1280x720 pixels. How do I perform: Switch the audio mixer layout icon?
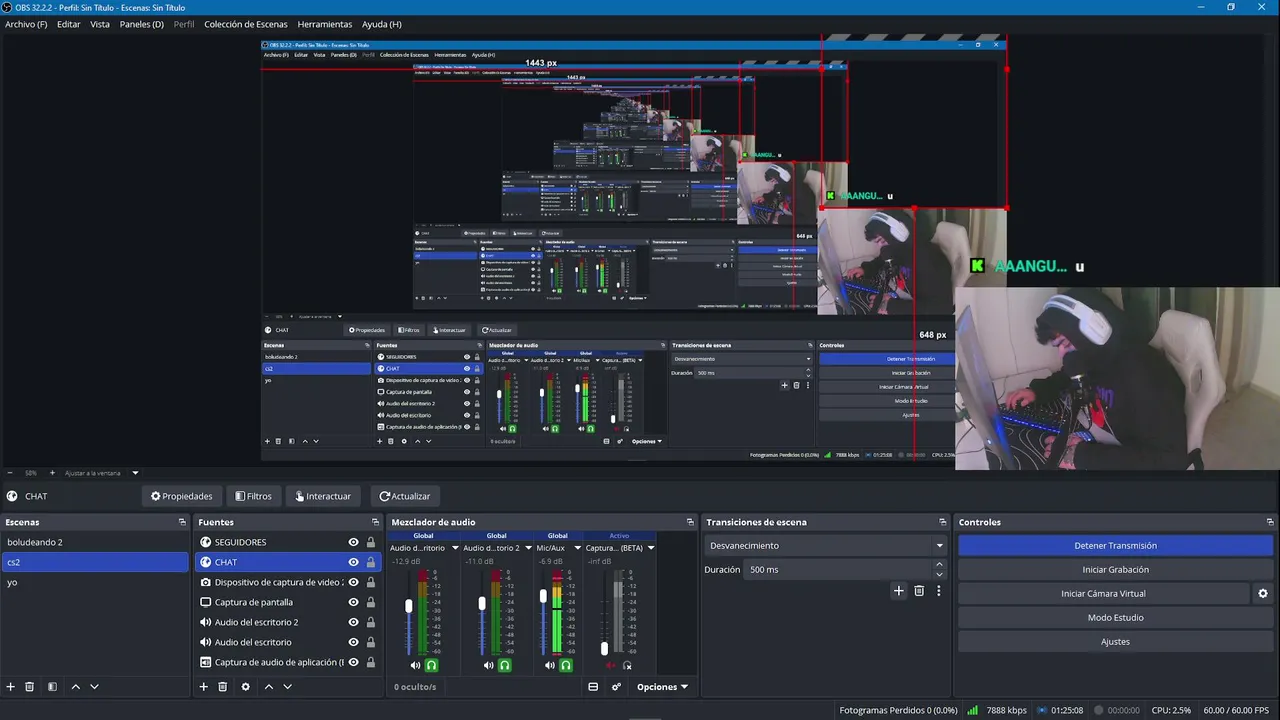coord(593,687)
